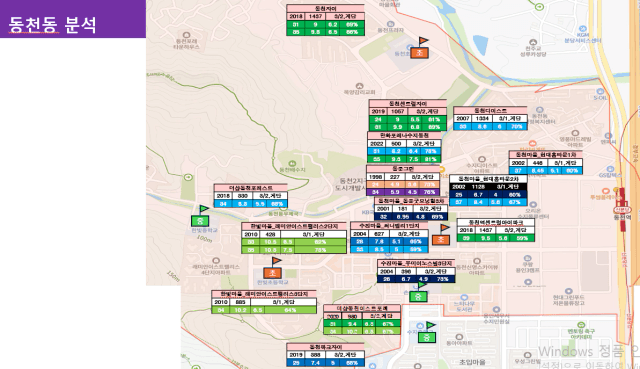Image resolution: width=640 pixels, height=369 pixels.
Task: Click the green 중 flag below the 2004 398 table
Action: [418, 297]
